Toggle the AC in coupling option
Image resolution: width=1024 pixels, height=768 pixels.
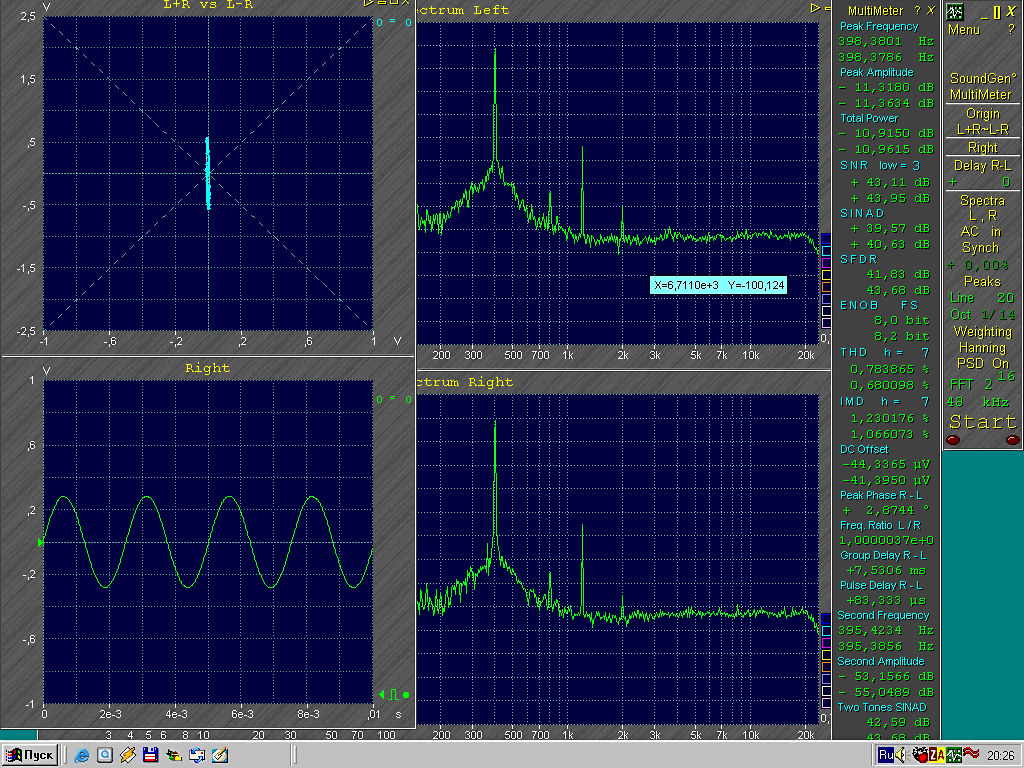981,231
